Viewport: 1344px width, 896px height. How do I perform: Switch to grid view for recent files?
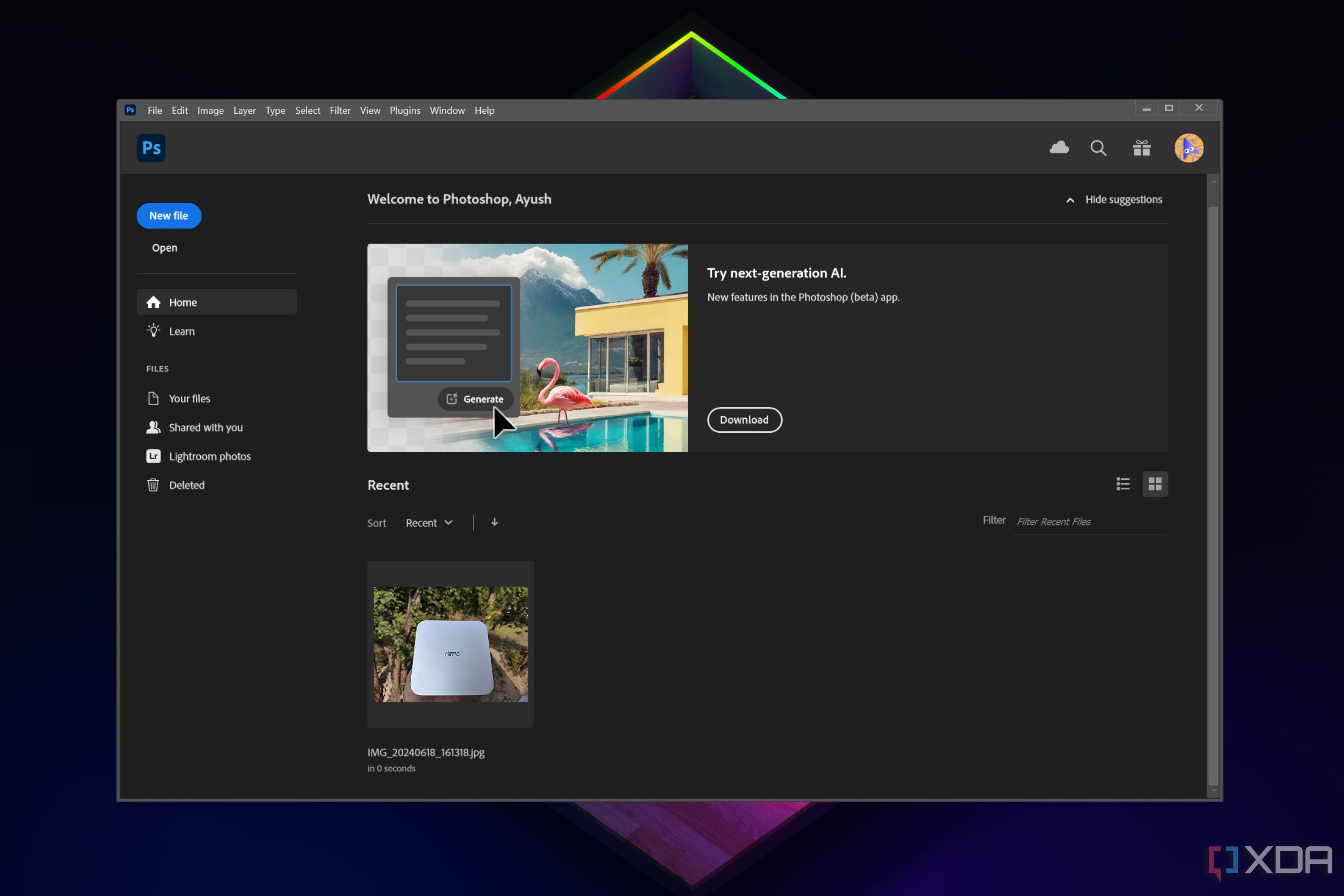[x=1156, y=484]
